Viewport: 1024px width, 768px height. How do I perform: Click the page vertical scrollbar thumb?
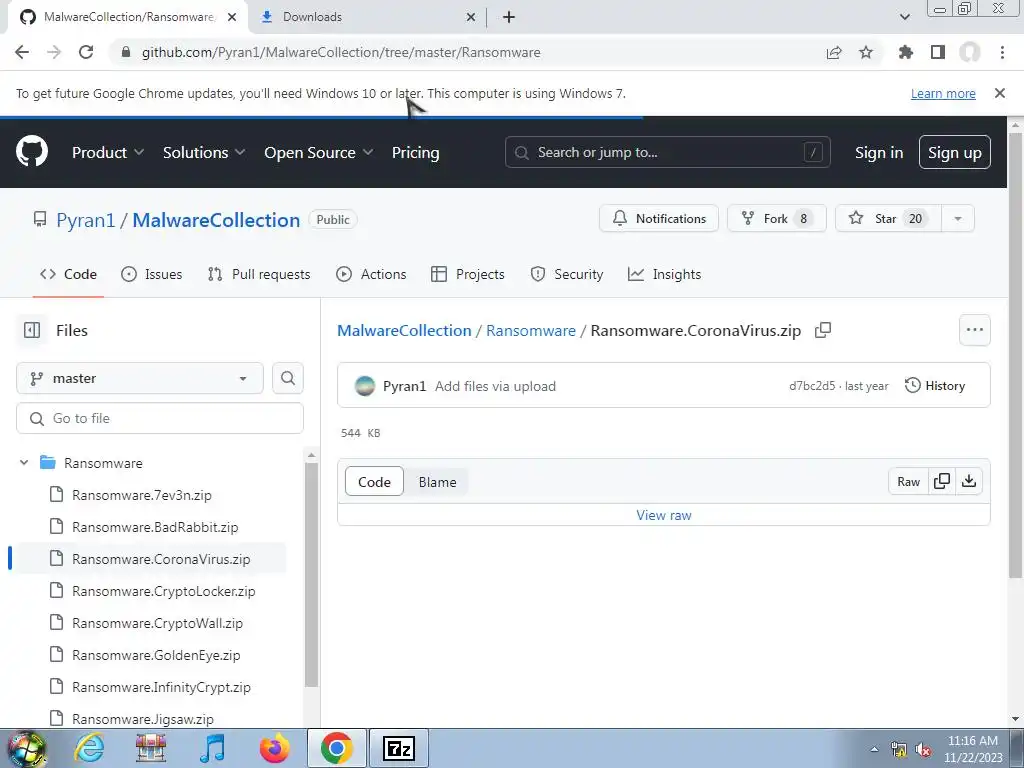[x=1015, y=356]
